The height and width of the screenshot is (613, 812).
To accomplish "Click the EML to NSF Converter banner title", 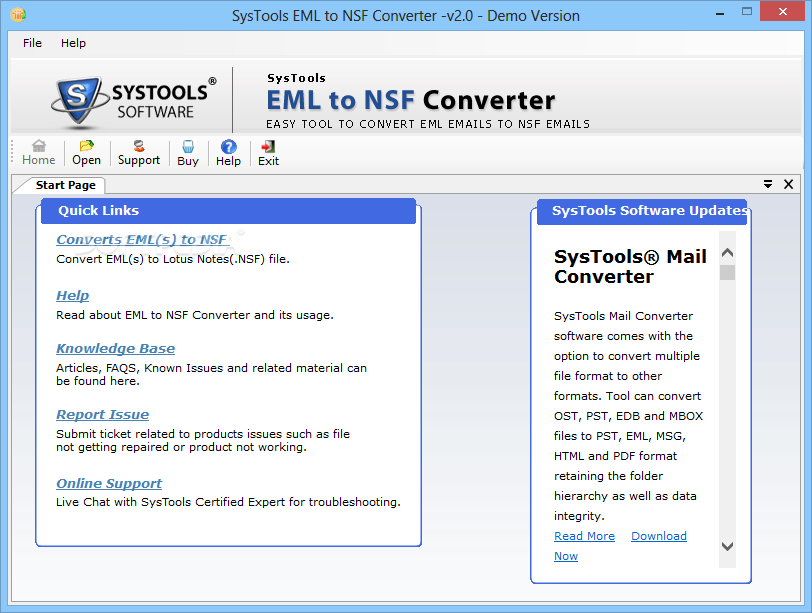I will tap(411, 100).
